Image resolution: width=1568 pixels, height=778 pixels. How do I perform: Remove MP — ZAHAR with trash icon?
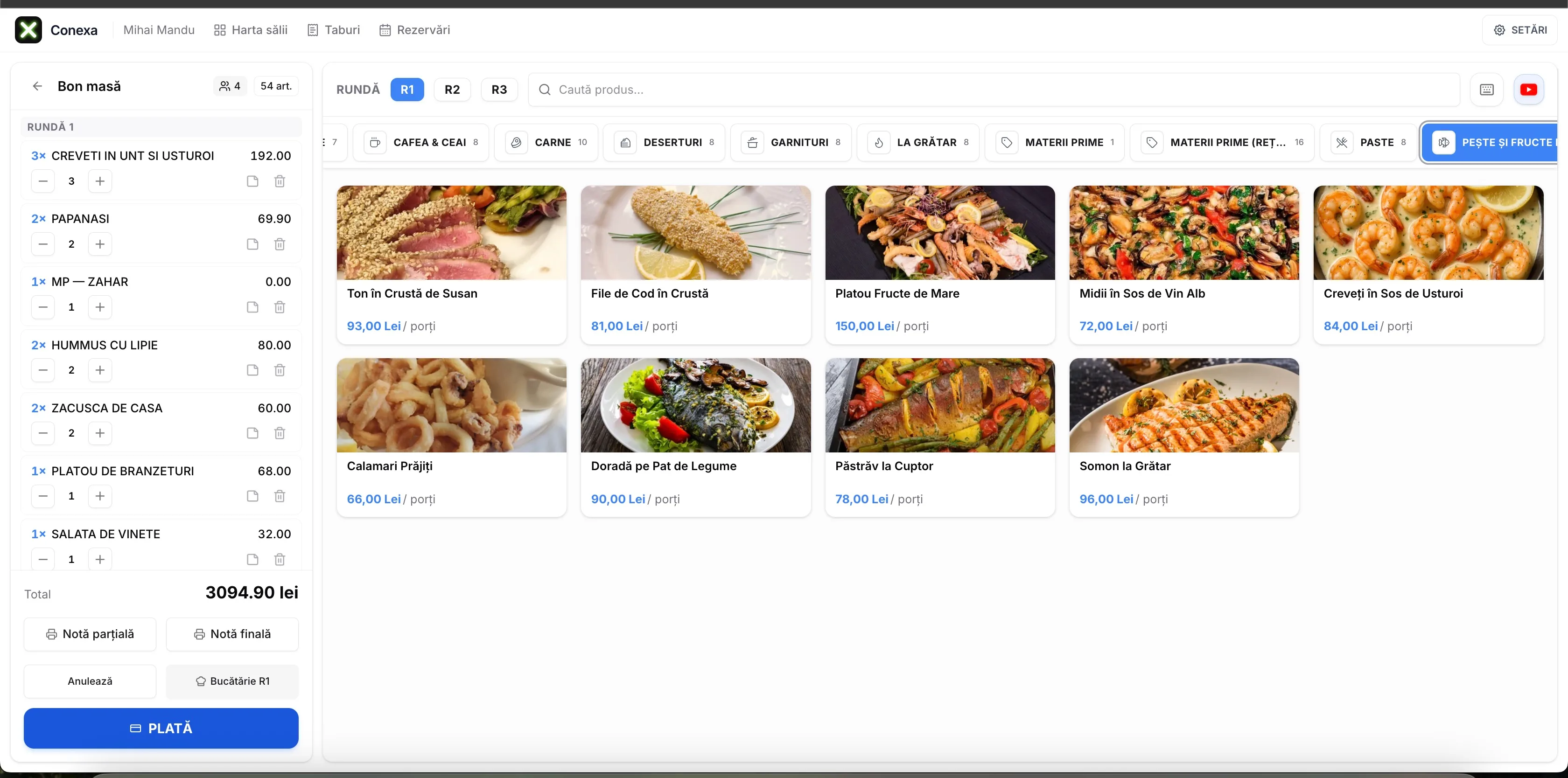point(280,307)
